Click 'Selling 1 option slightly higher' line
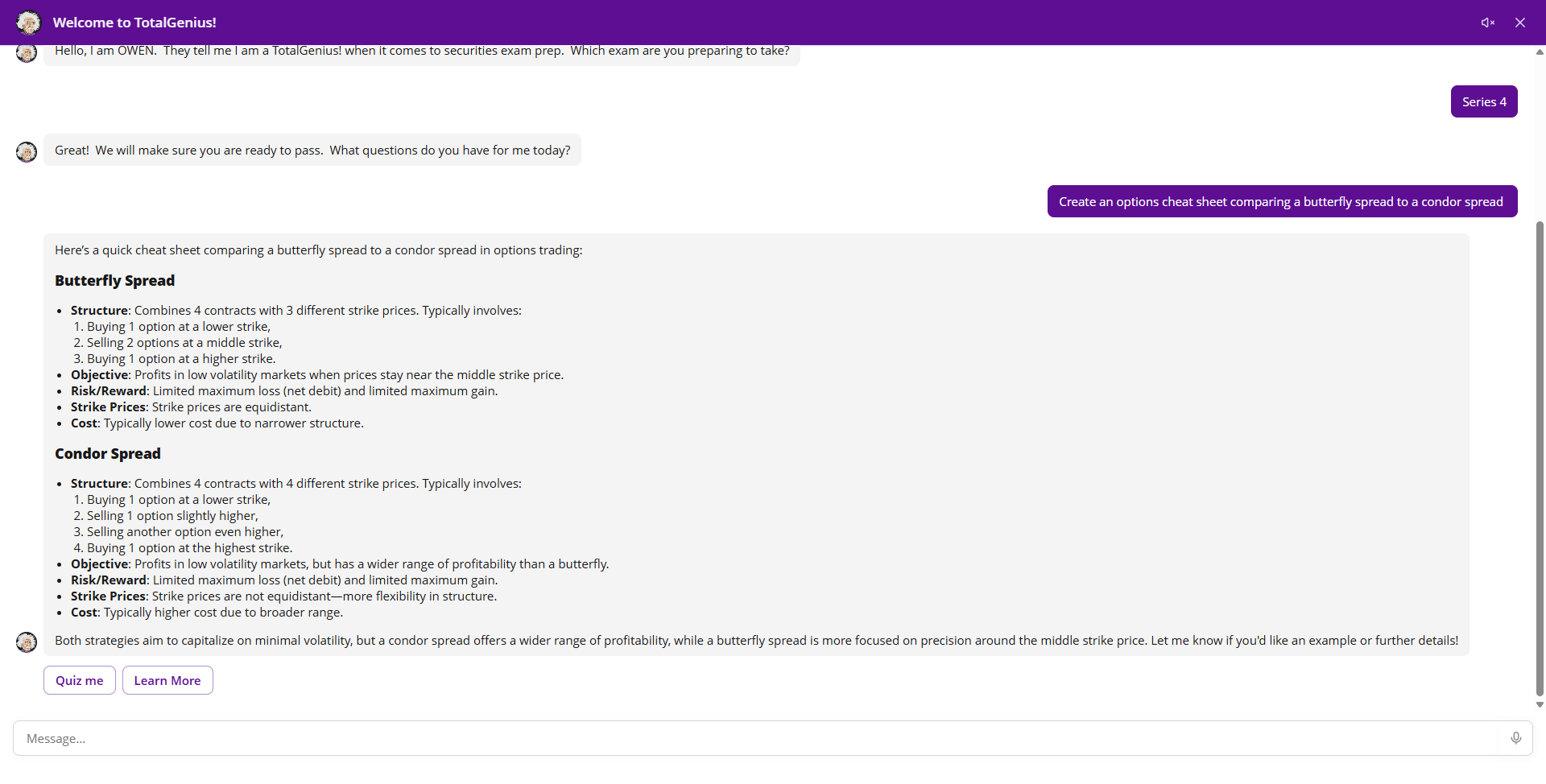The image size is (1546, 784). coord(172,516)
